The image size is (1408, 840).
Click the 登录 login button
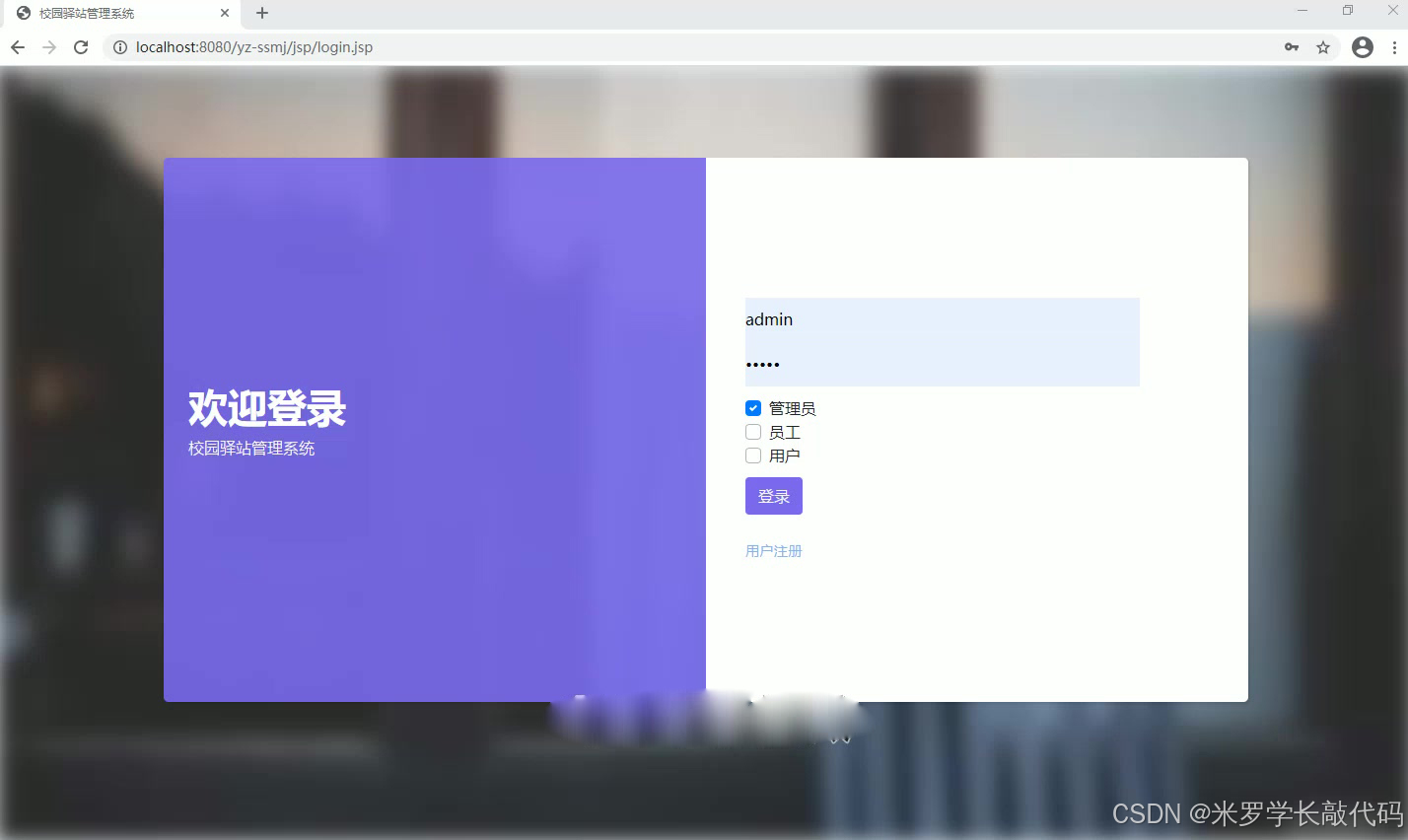(773, 496)
